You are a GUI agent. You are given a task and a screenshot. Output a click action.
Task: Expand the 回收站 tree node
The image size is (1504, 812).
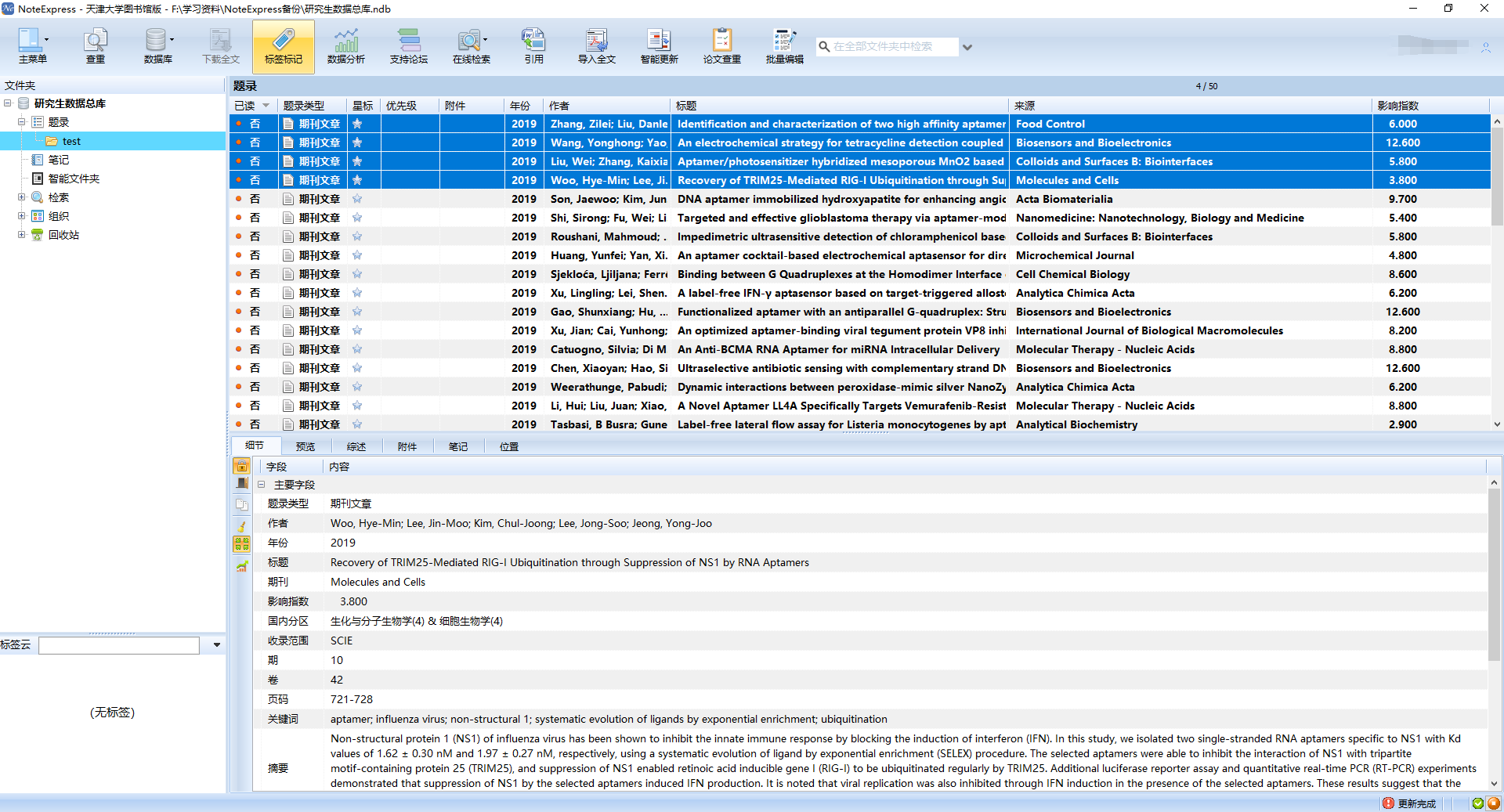(22, 234)
